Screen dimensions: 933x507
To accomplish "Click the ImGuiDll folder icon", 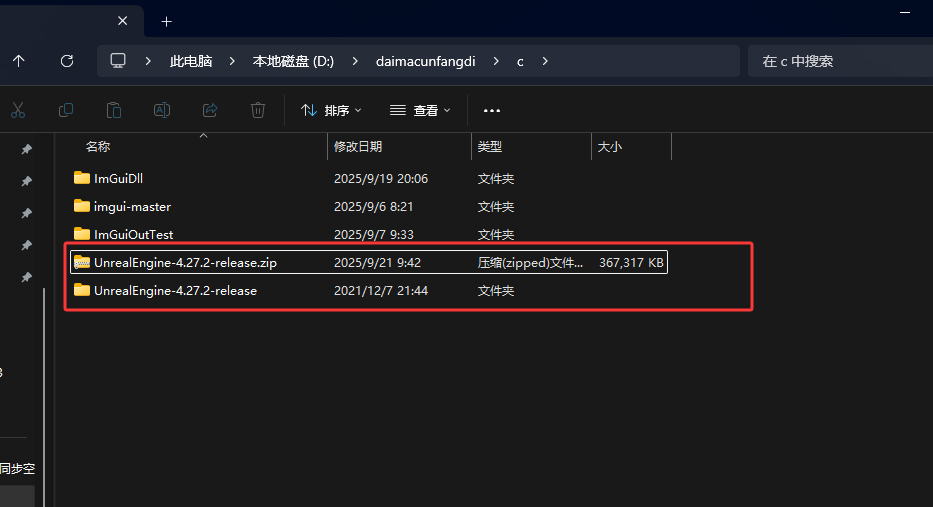I will coord(82,178).
